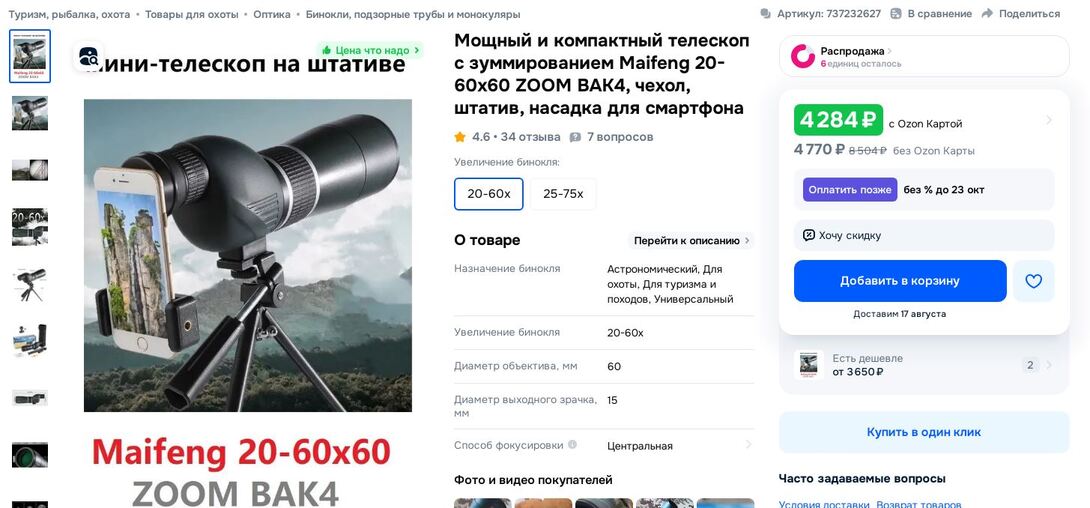
Task: Click the Хочу скидку discount request
Action: point(924,236)
